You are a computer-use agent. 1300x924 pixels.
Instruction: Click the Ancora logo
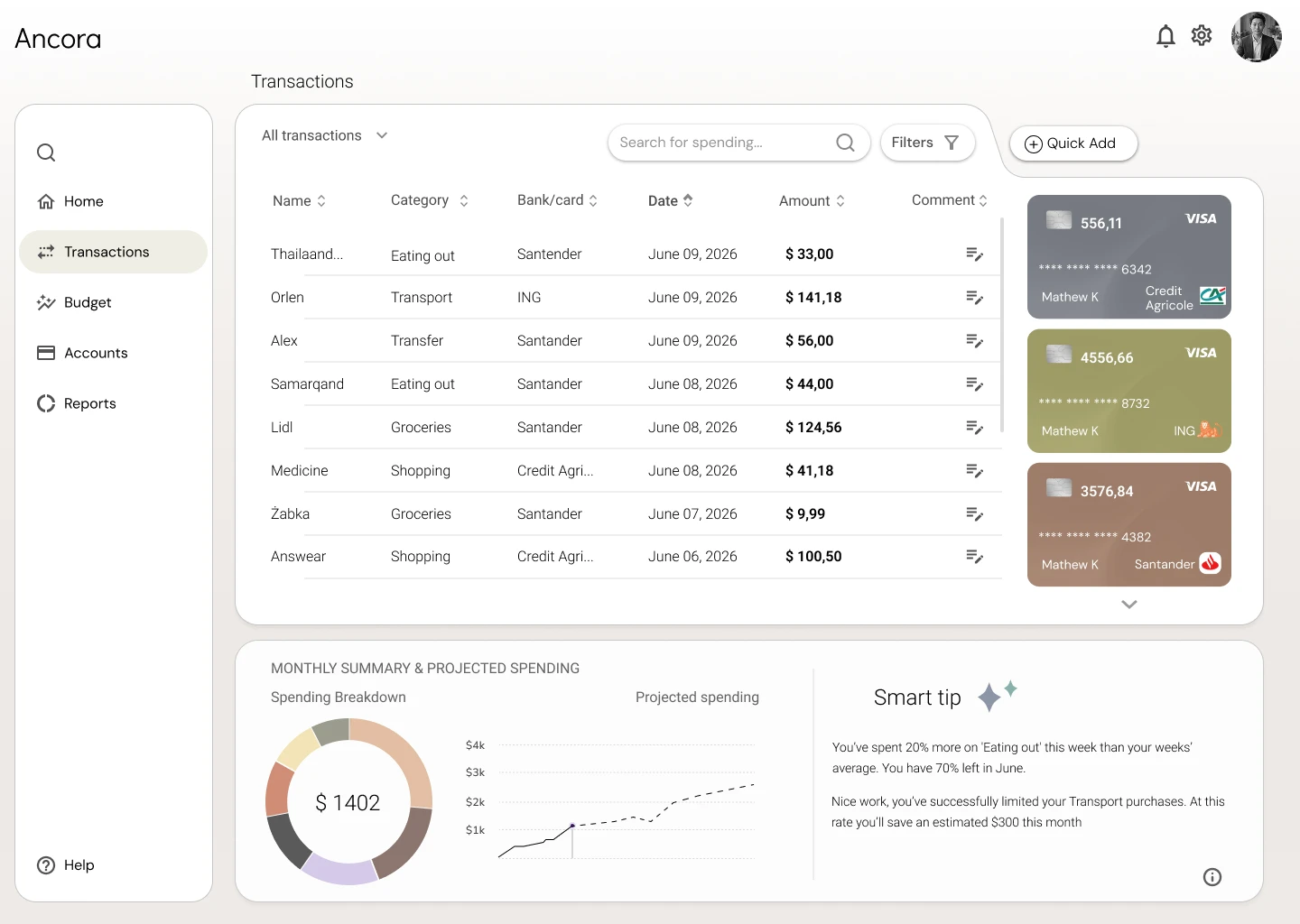point(58,39)
